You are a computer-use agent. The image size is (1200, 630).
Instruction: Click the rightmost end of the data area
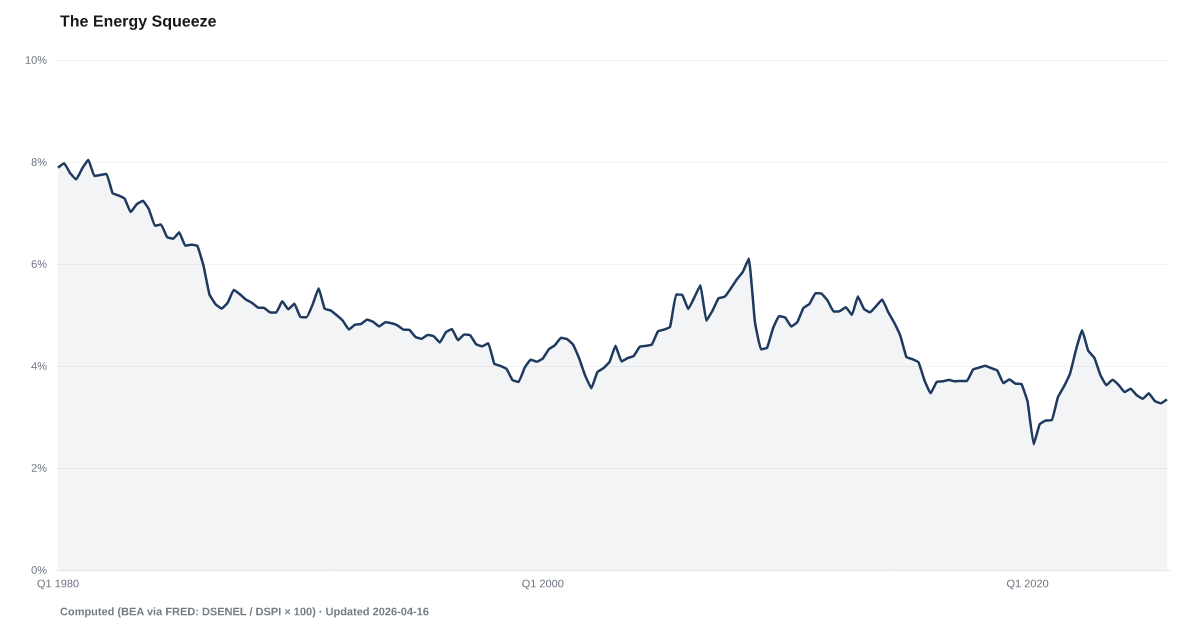click(x=1167, y=400)
